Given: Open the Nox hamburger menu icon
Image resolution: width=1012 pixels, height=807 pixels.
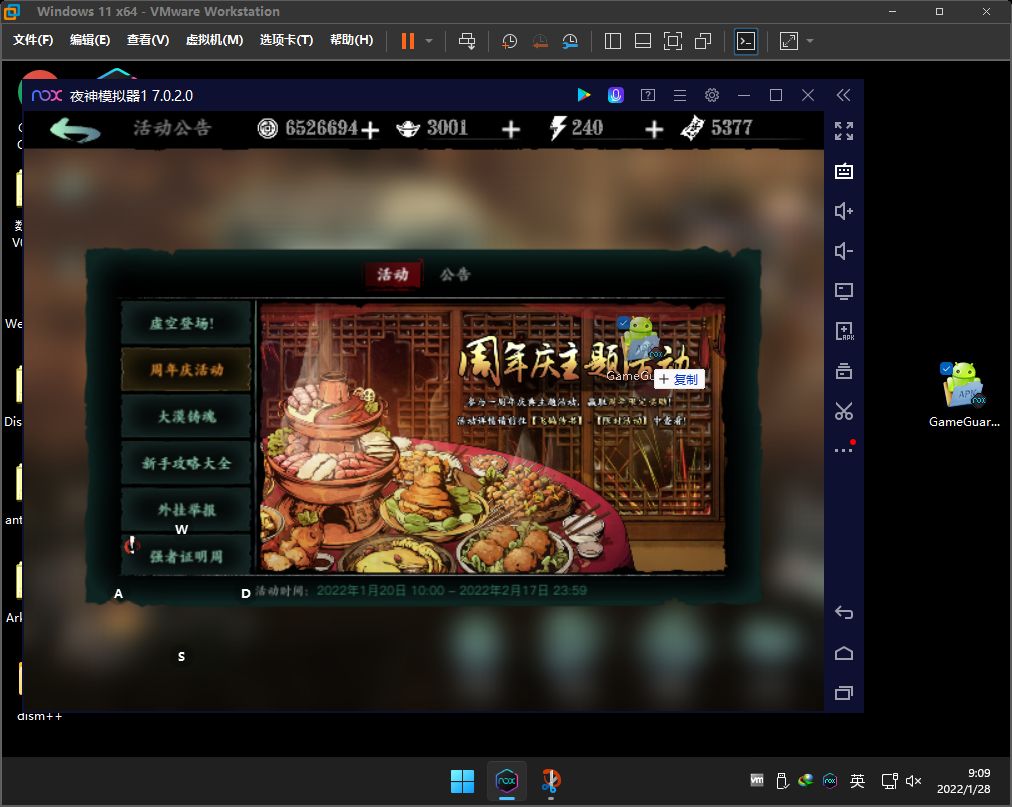Looking at the screenshot, I should click(680, 96).
